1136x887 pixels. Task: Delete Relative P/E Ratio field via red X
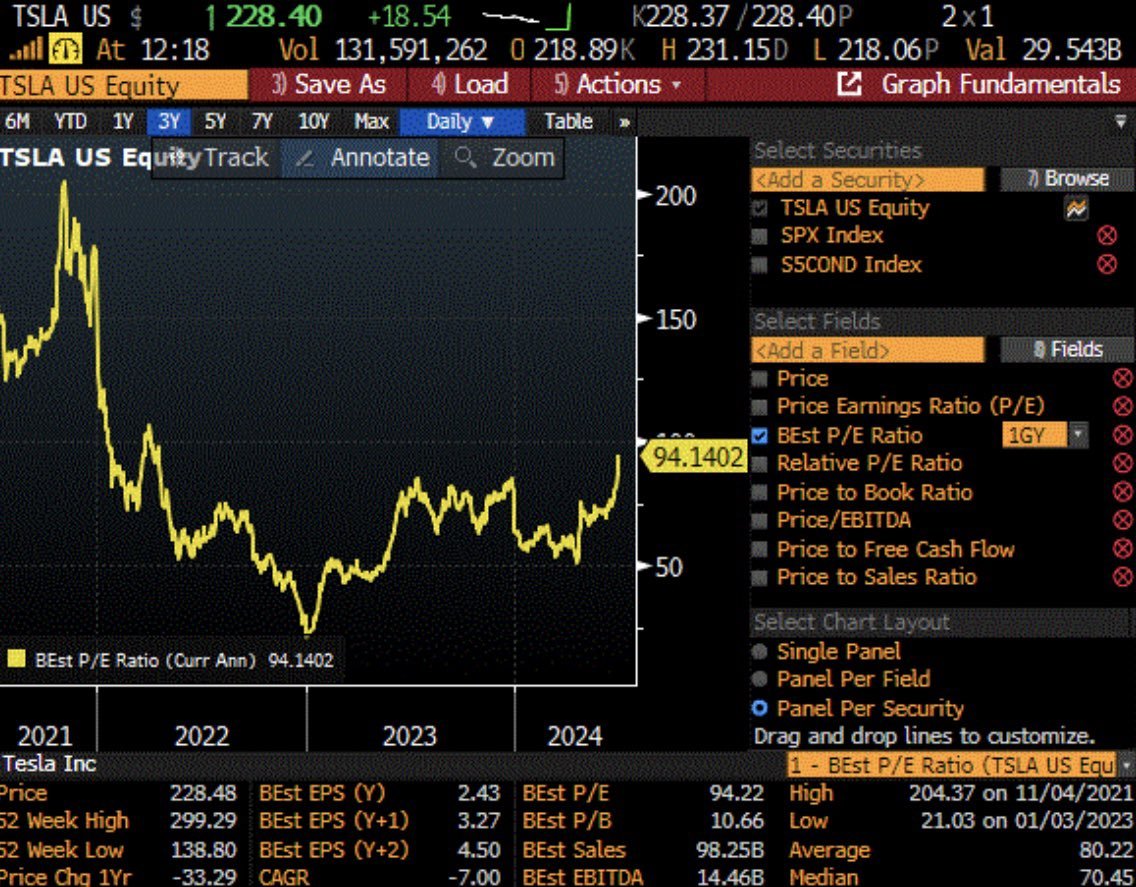click(x=1122, y=463)
